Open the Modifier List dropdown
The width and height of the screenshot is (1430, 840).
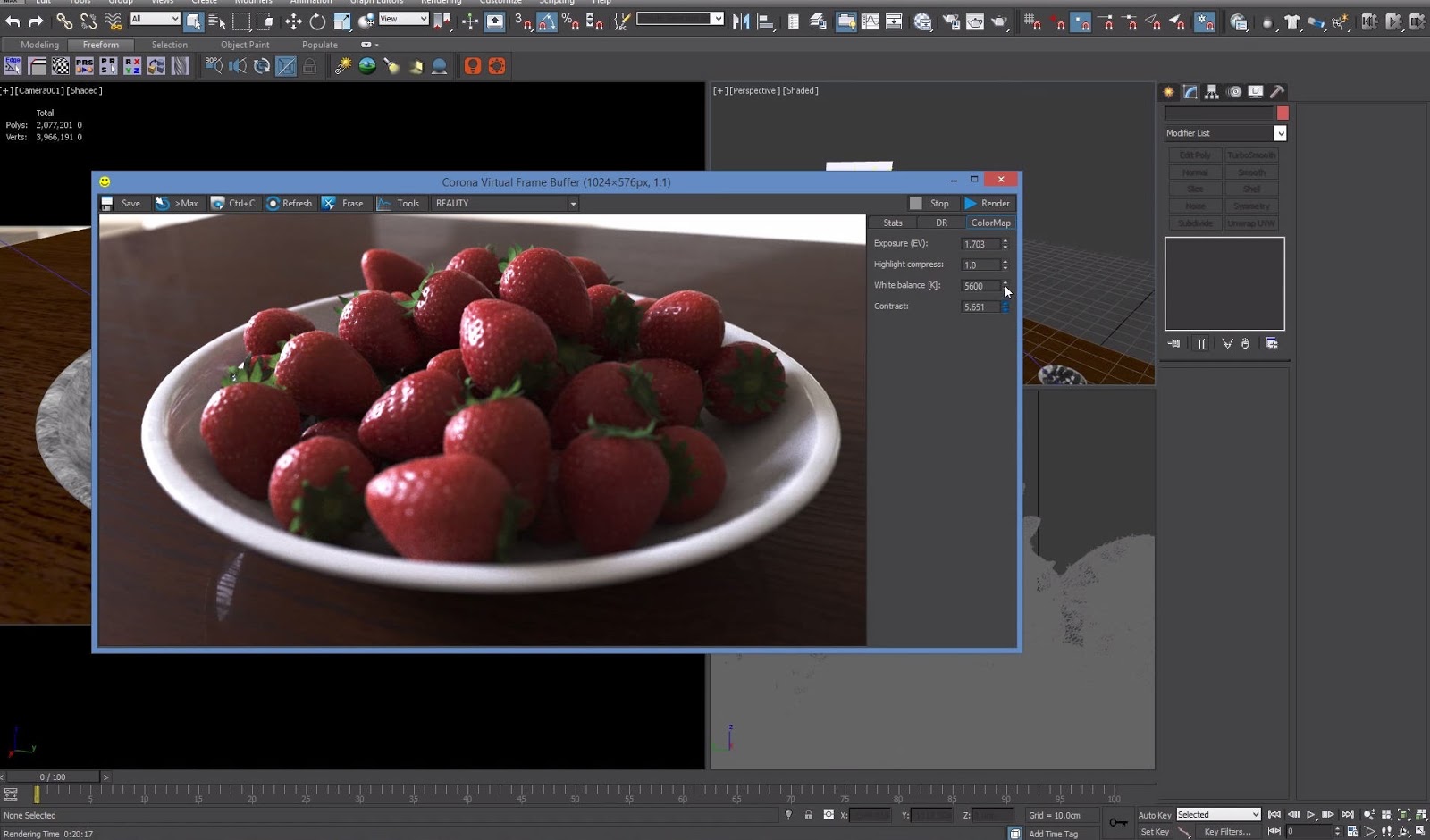point(1225,133)
